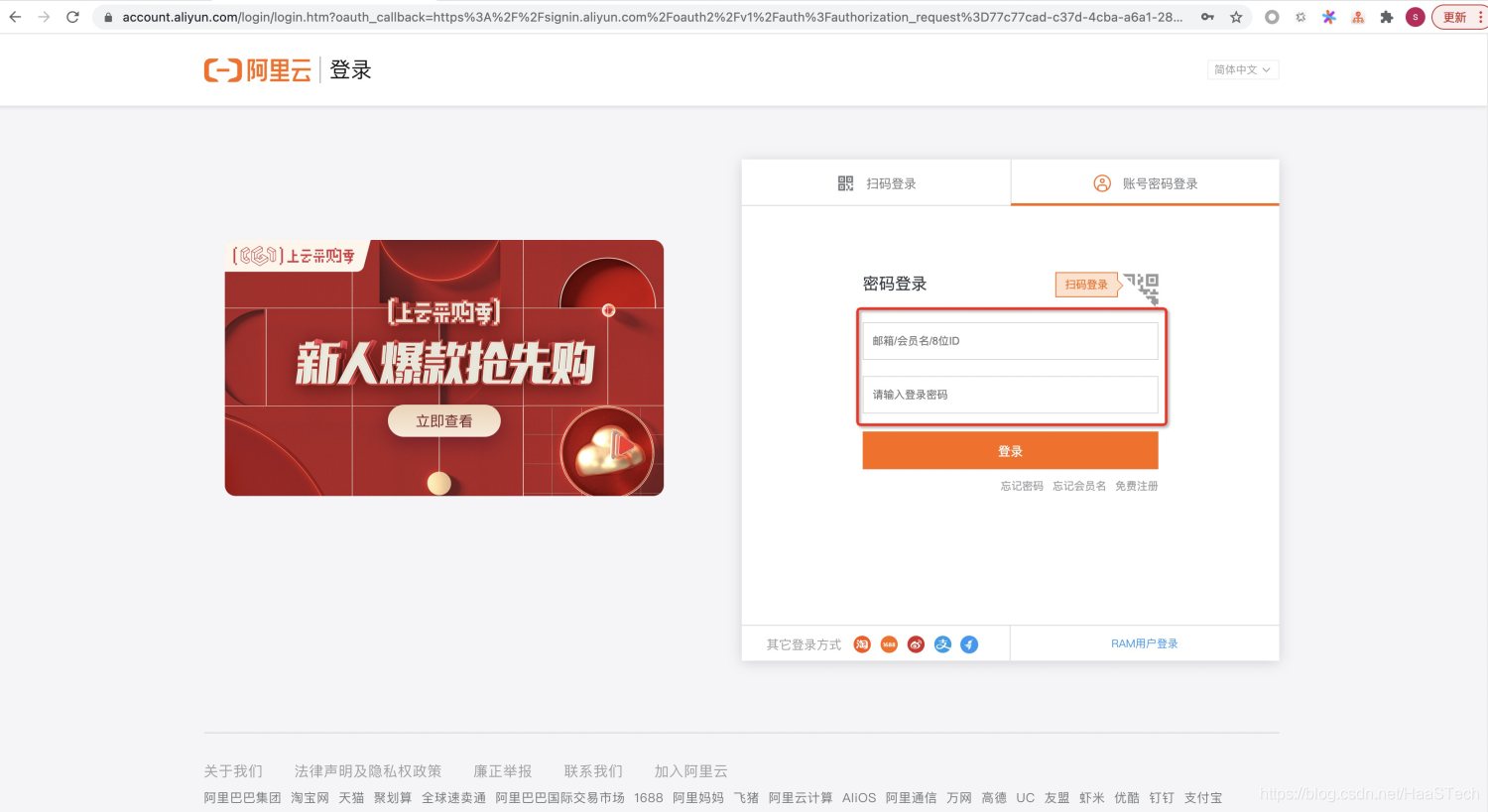1488x812 pixels.
Task: Switch to the 扫码登录 tab
Action: [x=876, y=183]
